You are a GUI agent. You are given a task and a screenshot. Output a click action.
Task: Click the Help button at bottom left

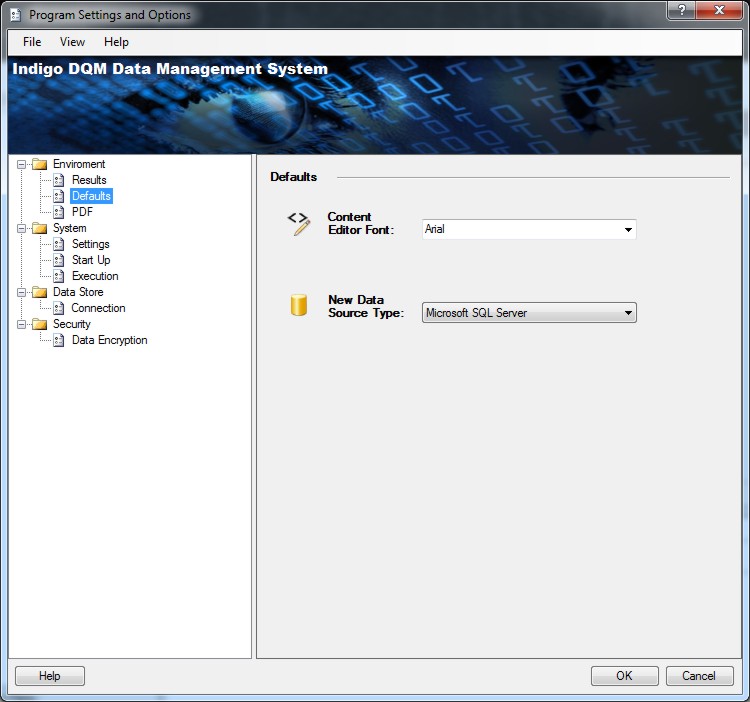pyautogui.click(x=50, y=676)
